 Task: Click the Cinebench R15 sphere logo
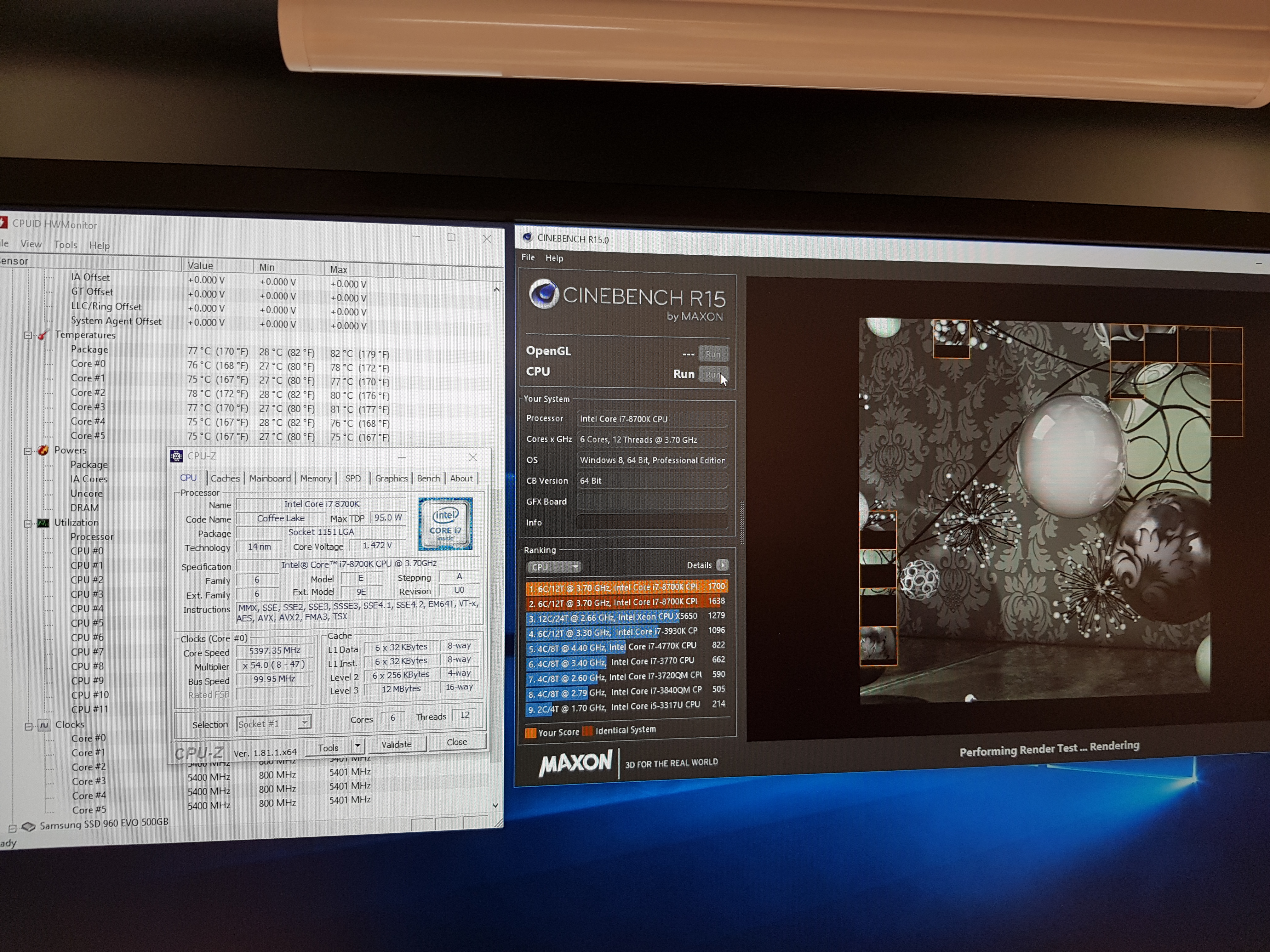click(544, 294)
